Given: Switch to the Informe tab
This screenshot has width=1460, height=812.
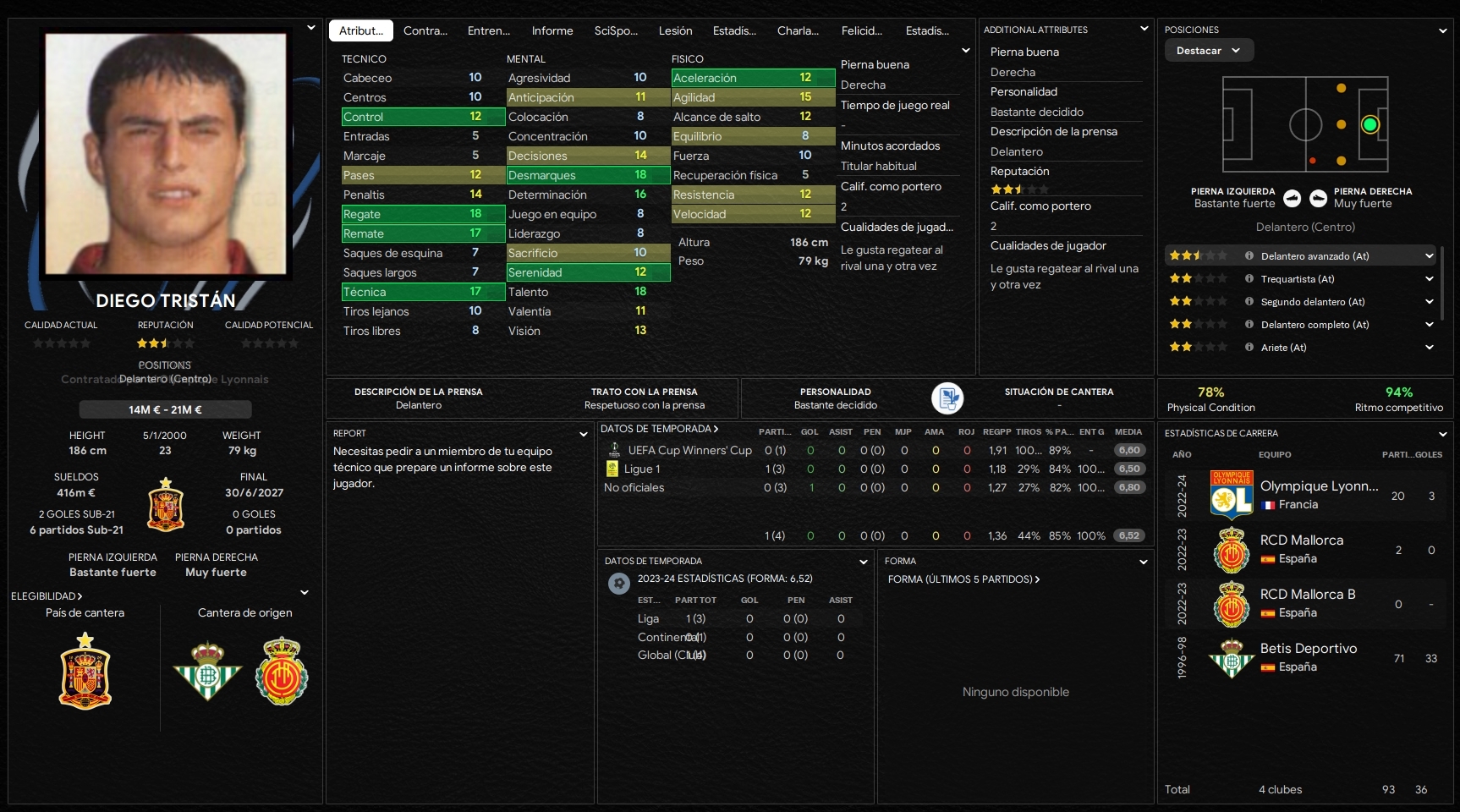Looking at the screenshot, I should [x=552, y=30].
